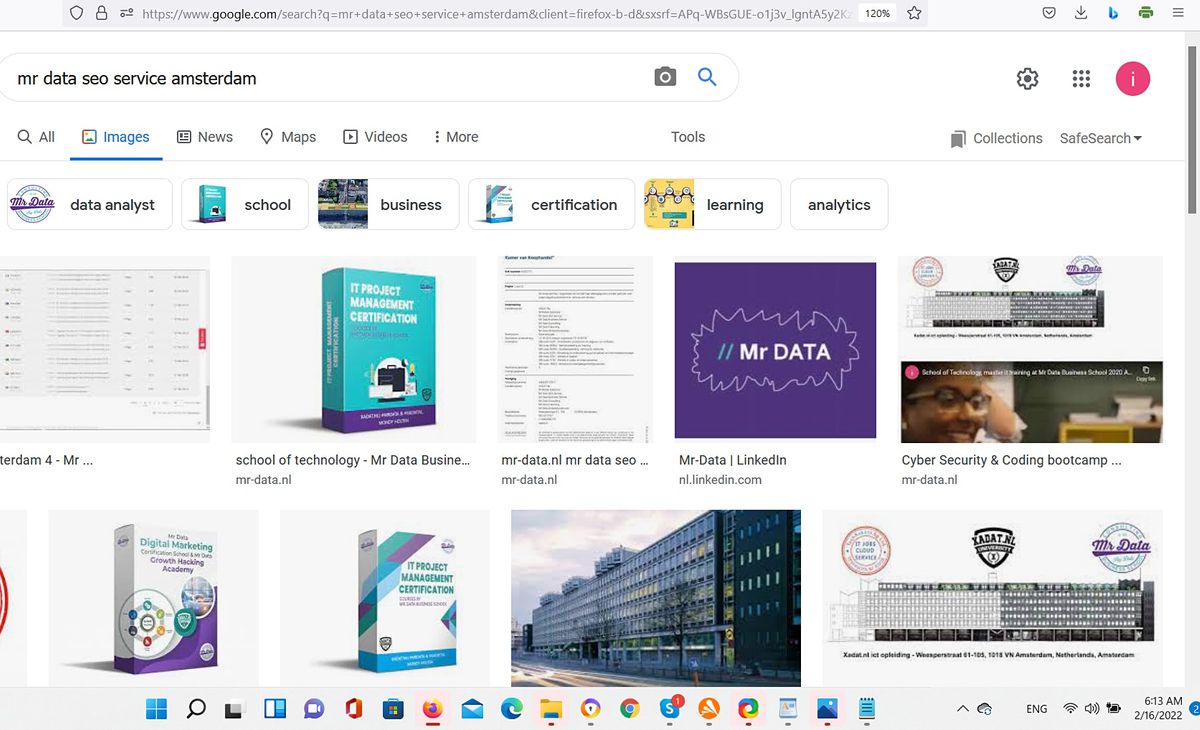Image resolution: width=1200 pixels, height=730 pixels.
Task: Open the Teams Chat taskbar icon
Action: [314, 709]
